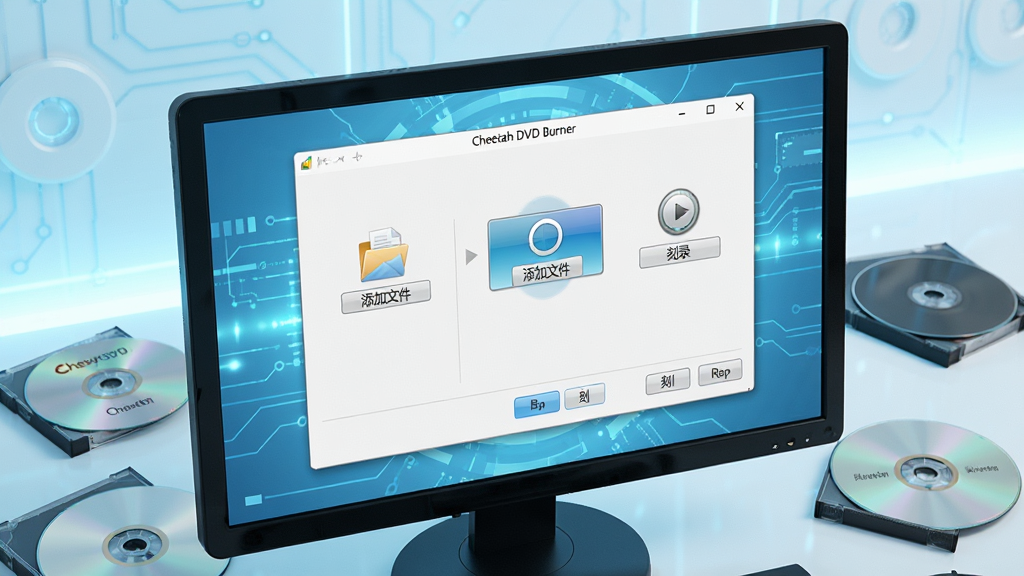Viewport: 1024px width, 576px height.
Task: Click the blue highlighted bottom button
Action: point(537,404)
